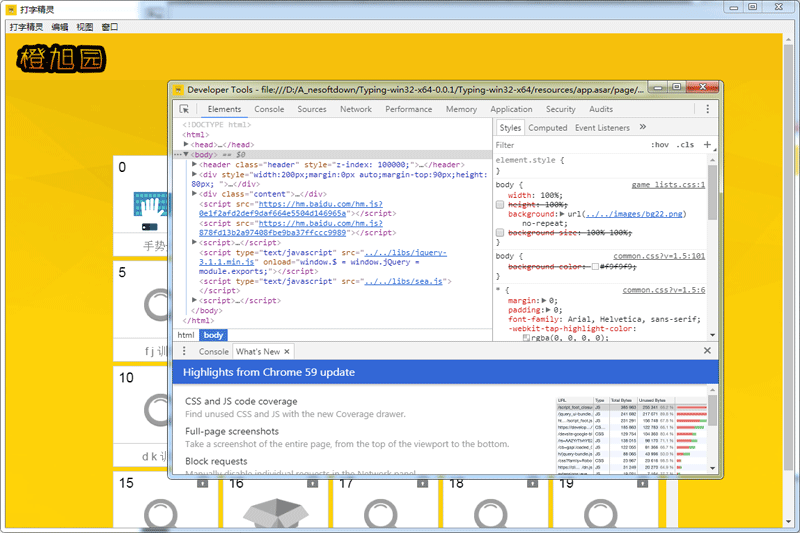
Task: Enable the height: 100% property checkbox
Action: 501,204
